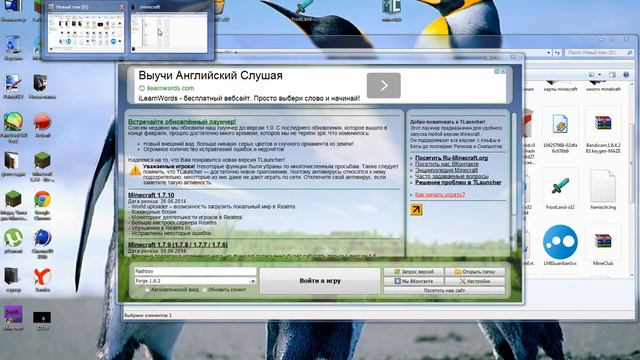Screen dimensions: 640x360
Task: Click the refresh button beside the Explorer address bar
Action: pos(557,53)
